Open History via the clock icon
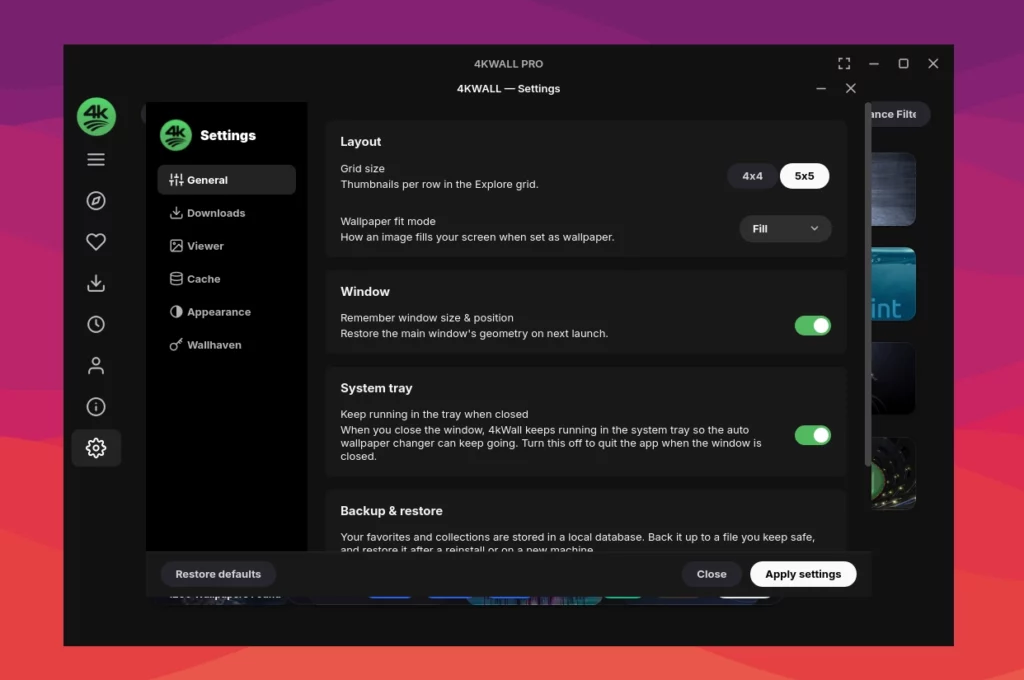1024x680 pixels. coord(96,324)
